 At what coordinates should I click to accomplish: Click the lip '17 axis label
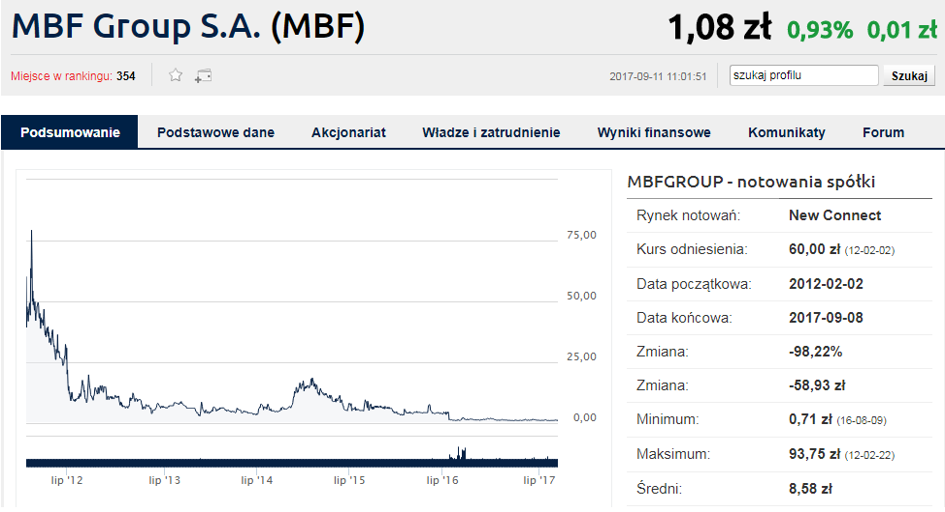[539, 480]
